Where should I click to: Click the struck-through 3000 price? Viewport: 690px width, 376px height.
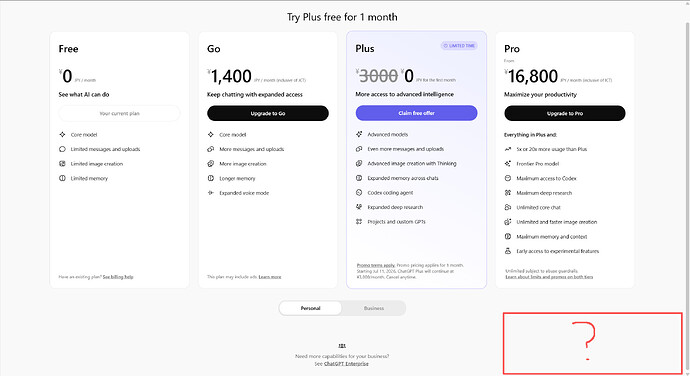click(x=378, y=76)
